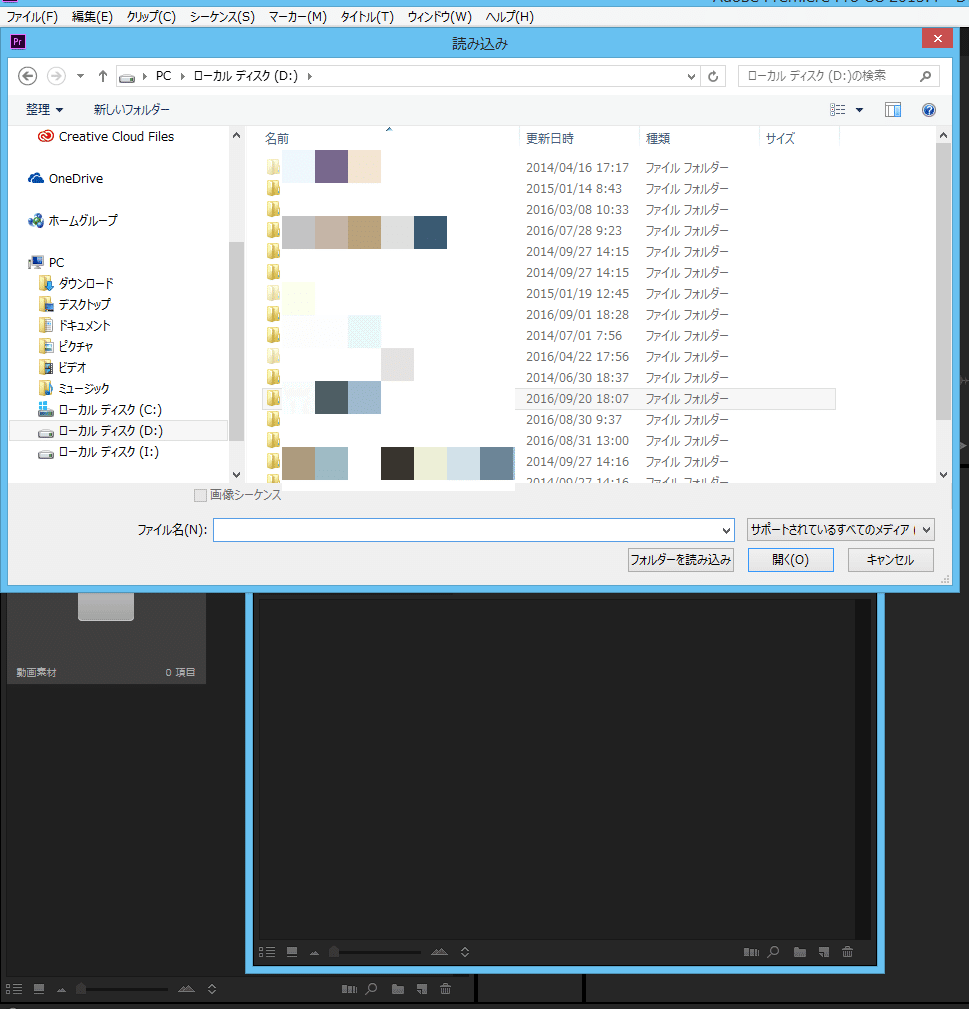Viewport: 969px width, 1009px height.
Task: Switch to icon view in blue-outlined bin panel
Action: [292, 952]
